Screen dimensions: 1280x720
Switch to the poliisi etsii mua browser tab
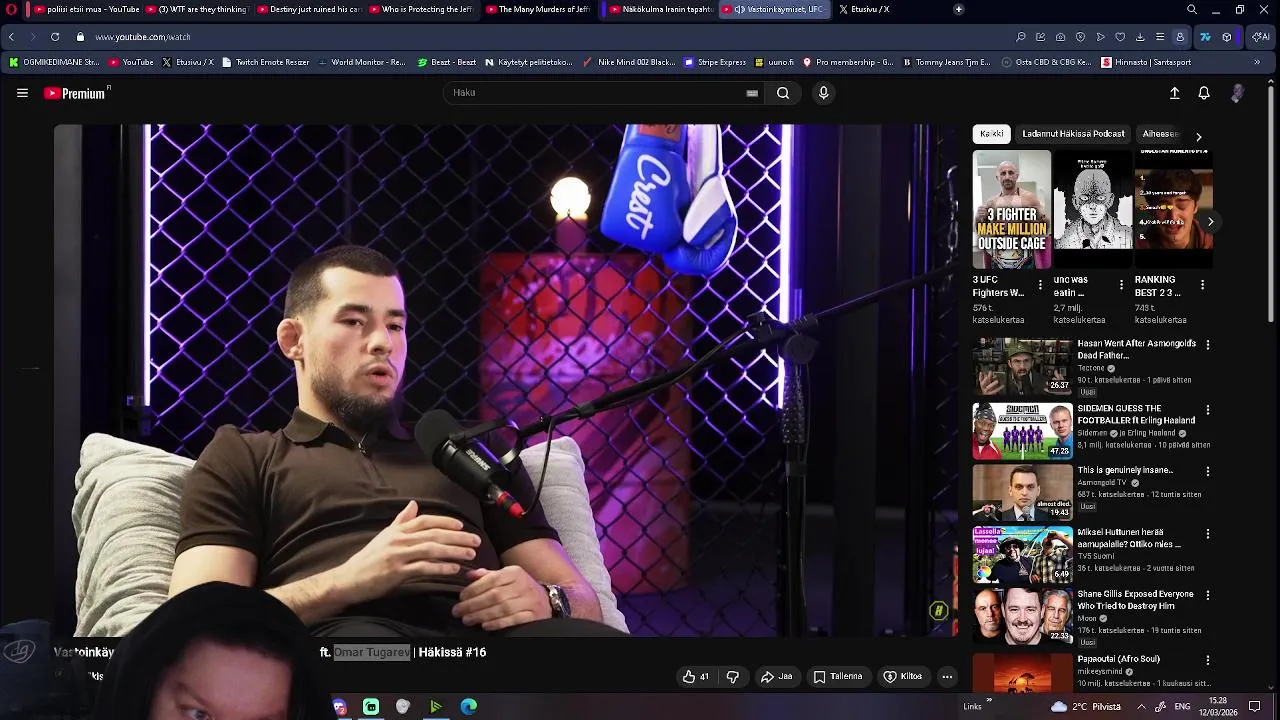86,9
